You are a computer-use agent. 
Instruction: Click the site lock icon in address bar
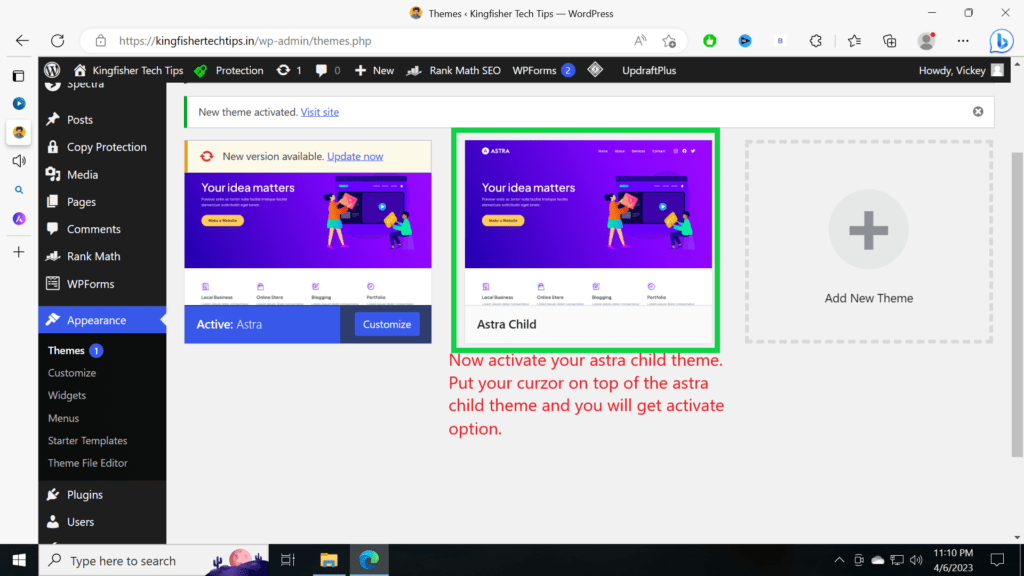101,40
